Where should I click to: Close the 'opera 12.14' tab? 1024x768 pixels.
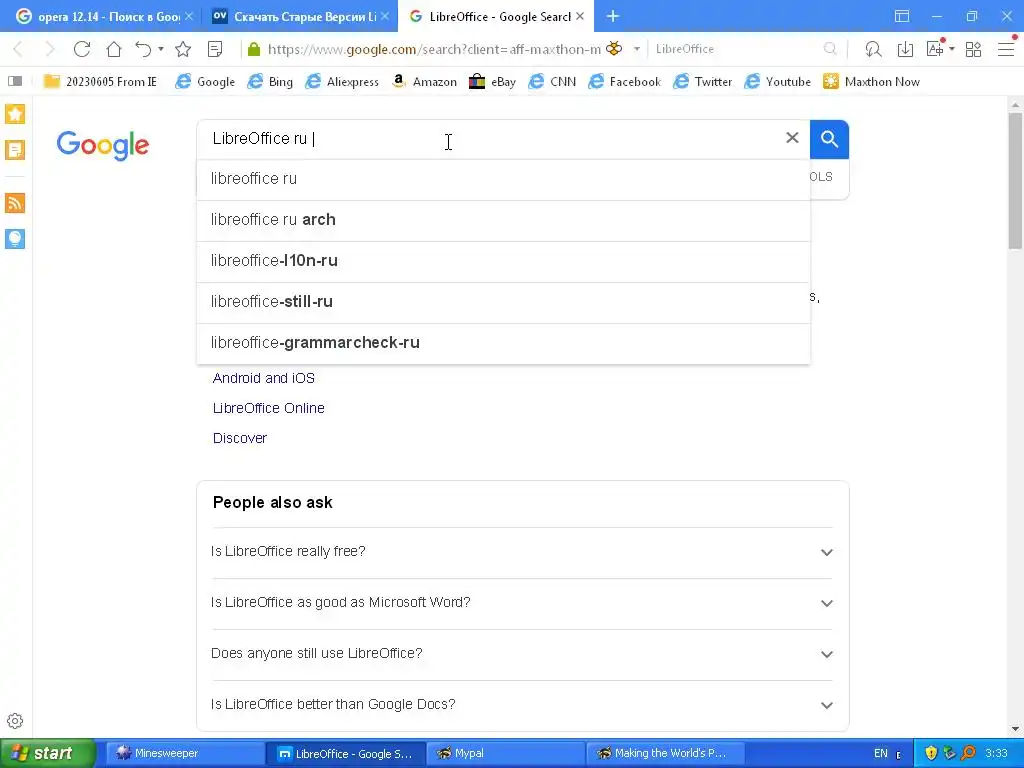pyautogui.click(x=189, y=16)
